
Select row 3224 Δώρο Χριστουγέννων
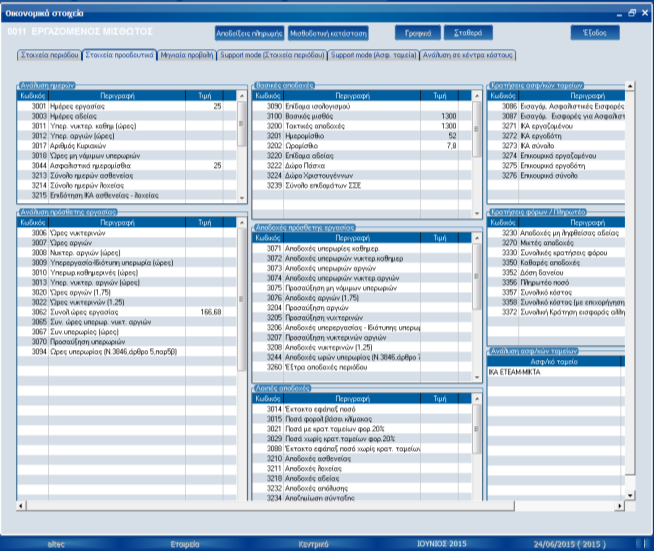[x=362, y=176]
